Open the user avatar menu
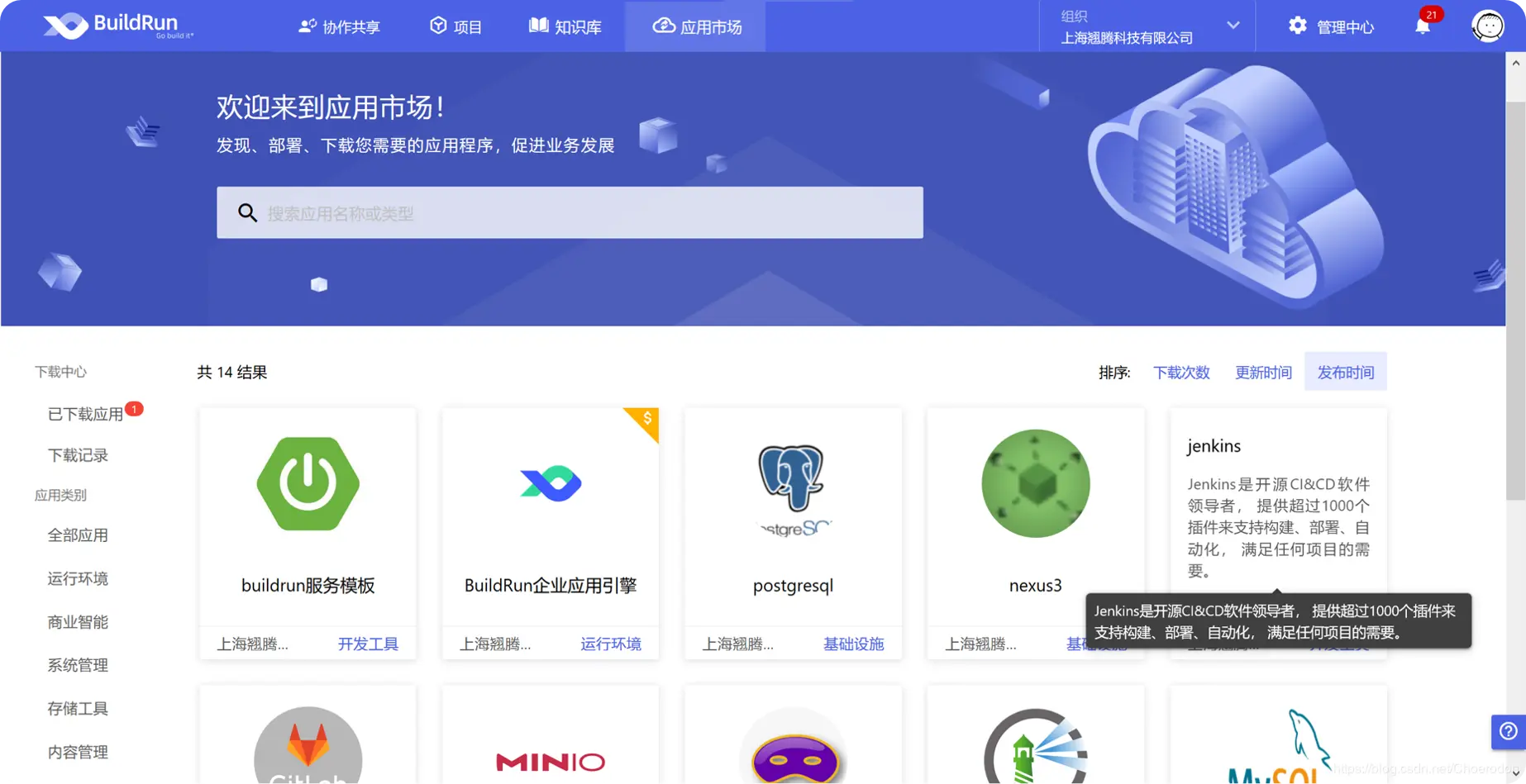1526x784 pixels. coord(1488,26)
